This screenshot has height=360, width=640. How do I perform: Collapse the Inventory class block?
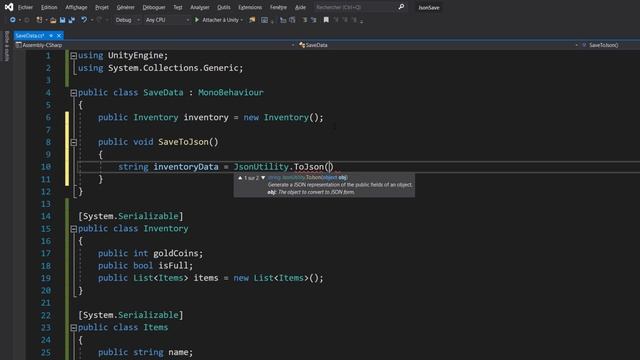(73, 229)
